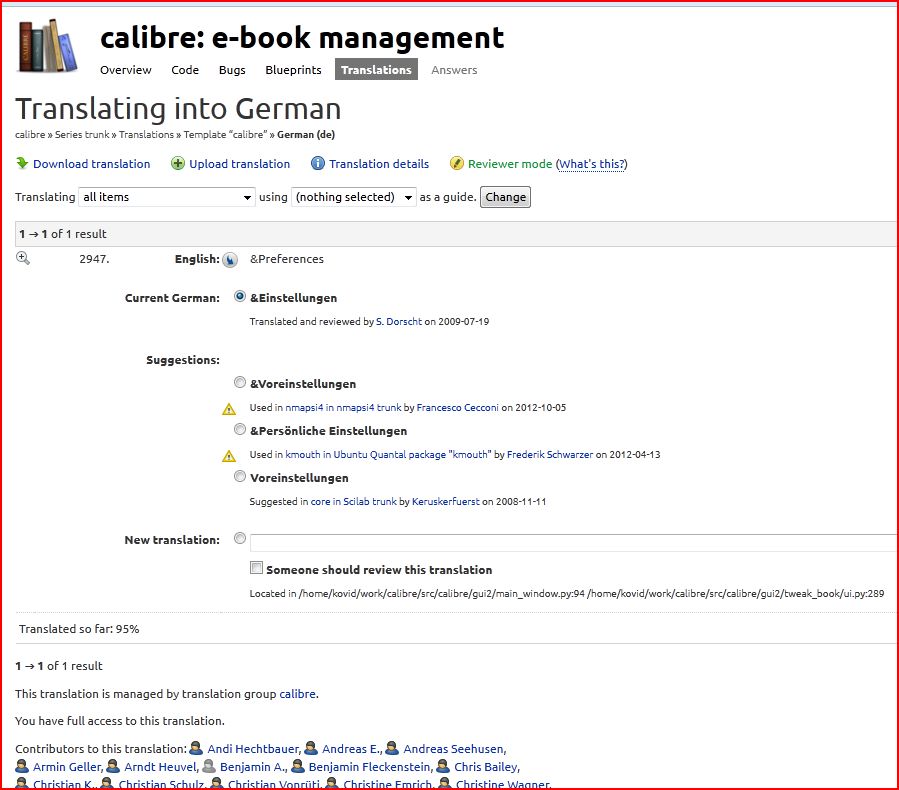Click the Reviewer mode link
This screenshot has width=899, height=790.
[510, 164]
